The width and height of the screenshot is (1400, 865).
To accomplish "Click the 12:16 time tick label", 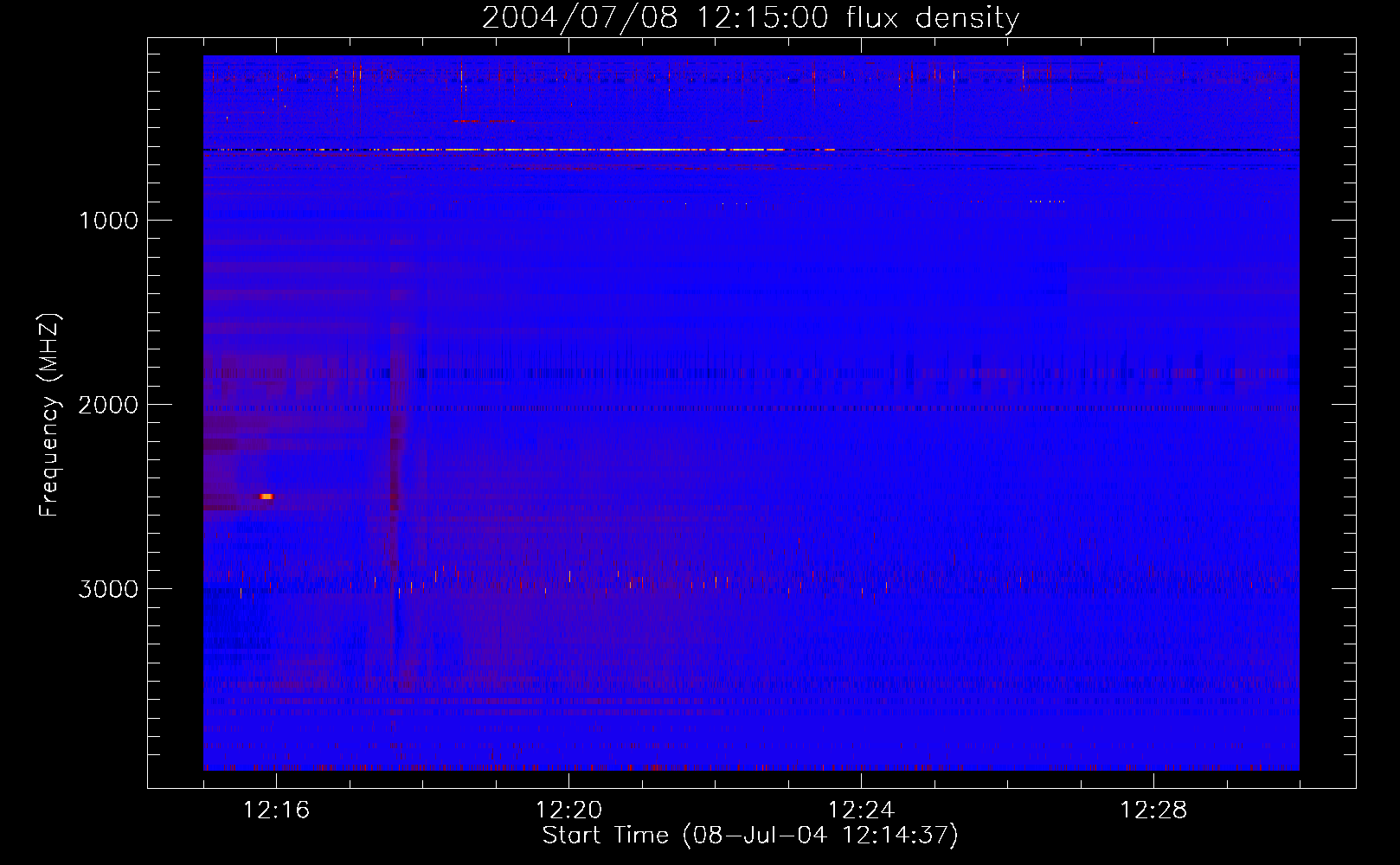I will [276, 810].
